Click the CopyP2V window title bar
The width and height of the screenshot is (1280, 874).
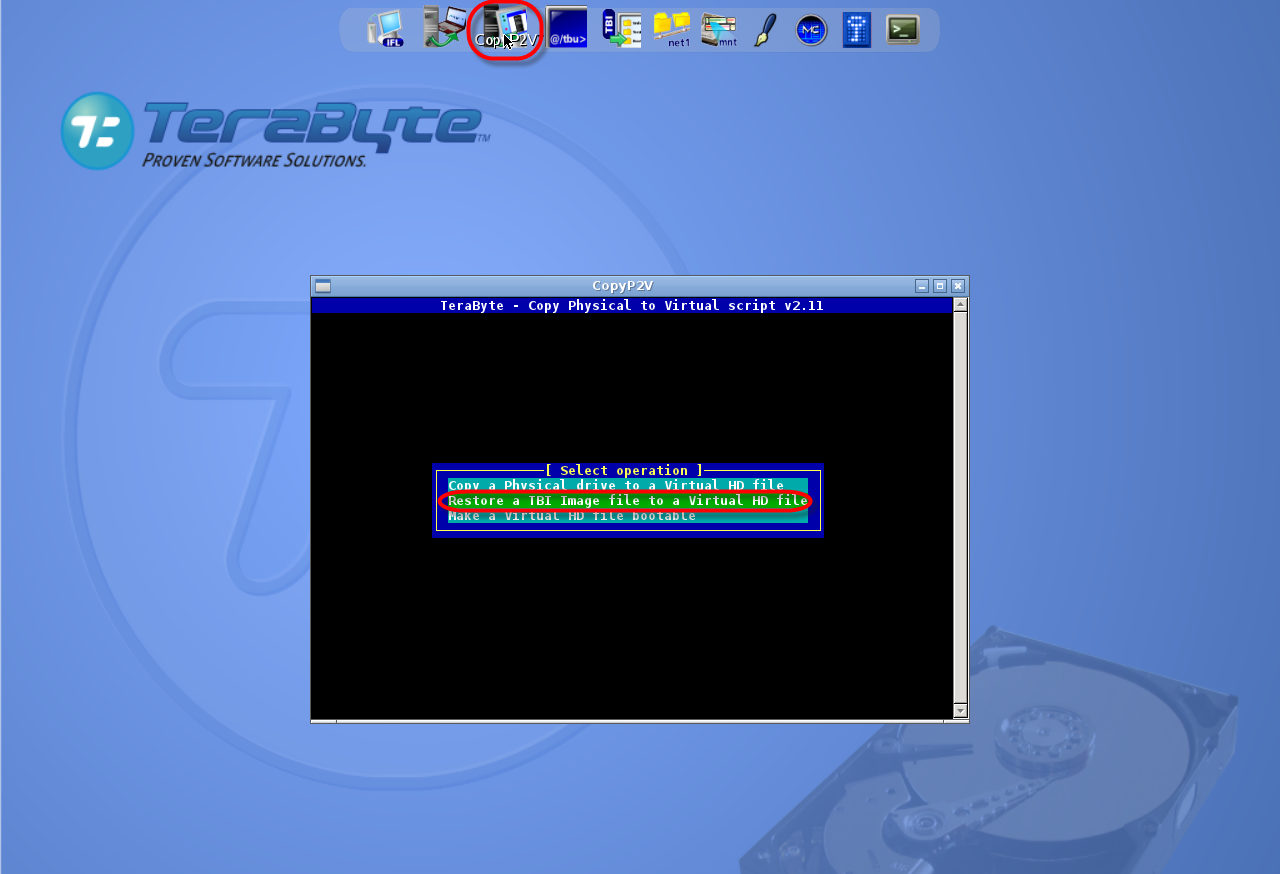(x=622, y=286)
